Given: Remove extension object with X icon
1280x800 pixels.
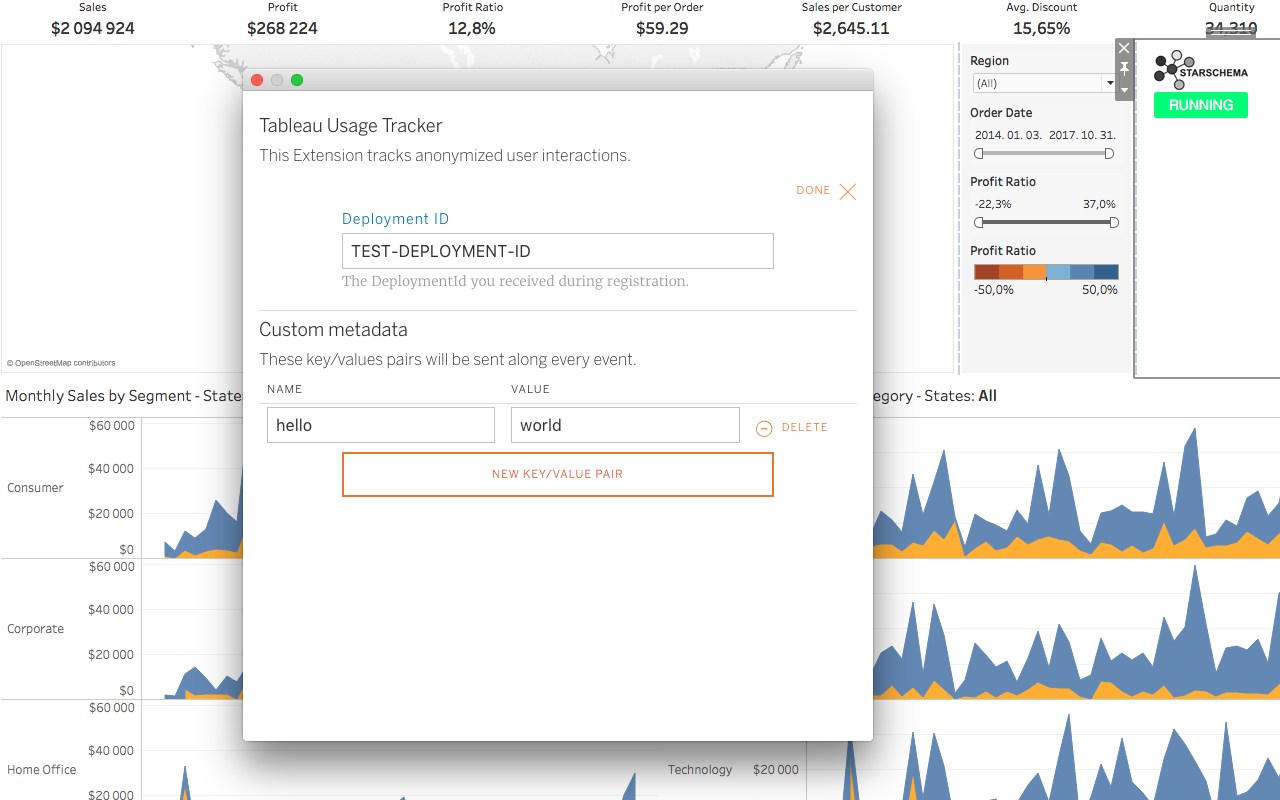Looking at the screenshot, I should [x=1124, y=48].
